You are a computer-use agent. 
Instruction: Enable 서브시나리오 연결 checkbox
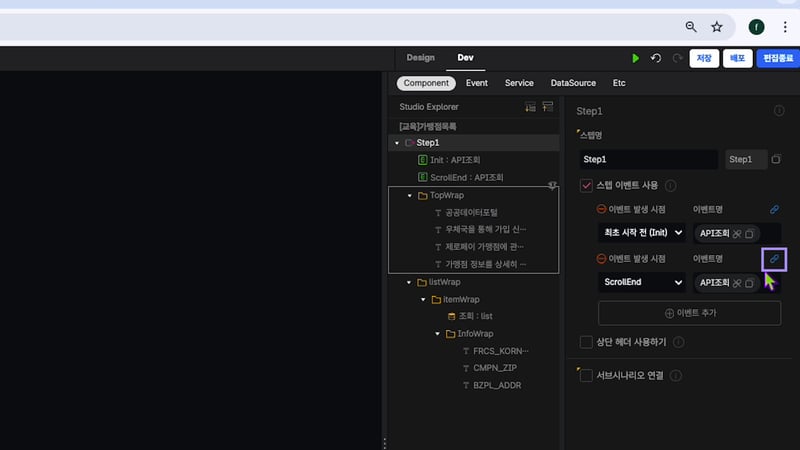tap(586, 376)
